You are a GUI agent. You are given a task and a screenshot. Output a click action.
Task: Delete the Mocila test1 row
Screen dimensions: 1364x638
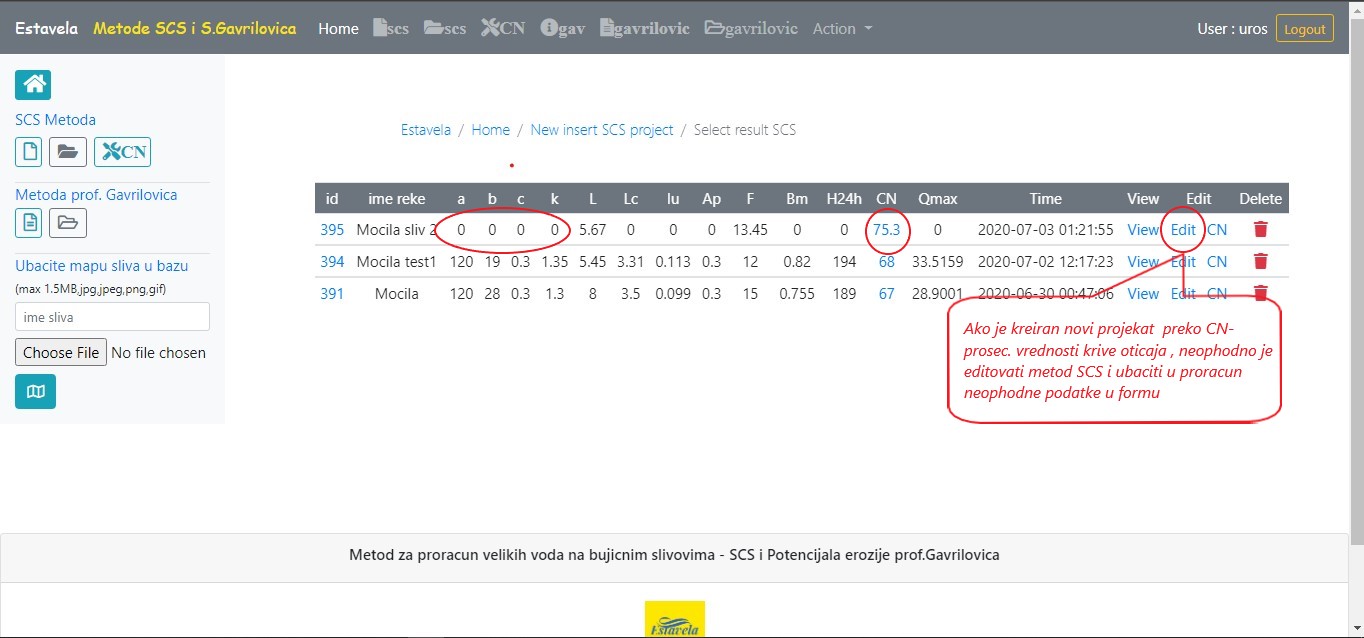(x=1260, y=262)
